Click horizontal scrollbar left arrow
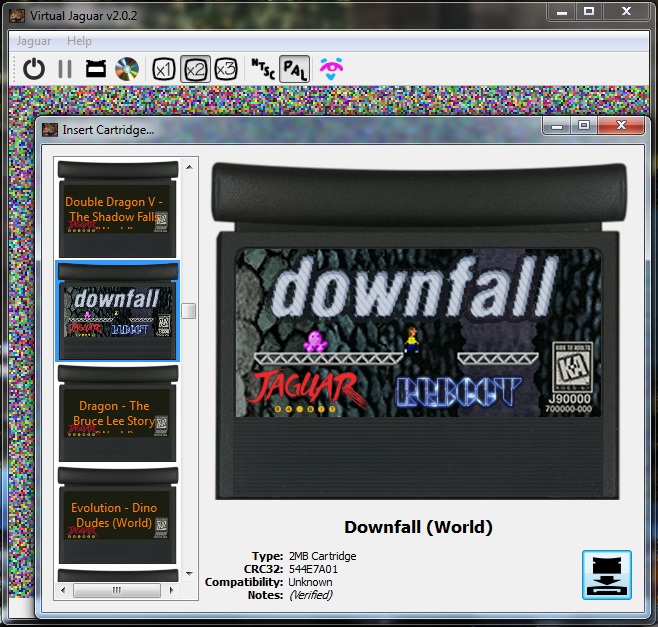This screenshot has height=627, width=658. pyautogui.click(x=63, y=590)
